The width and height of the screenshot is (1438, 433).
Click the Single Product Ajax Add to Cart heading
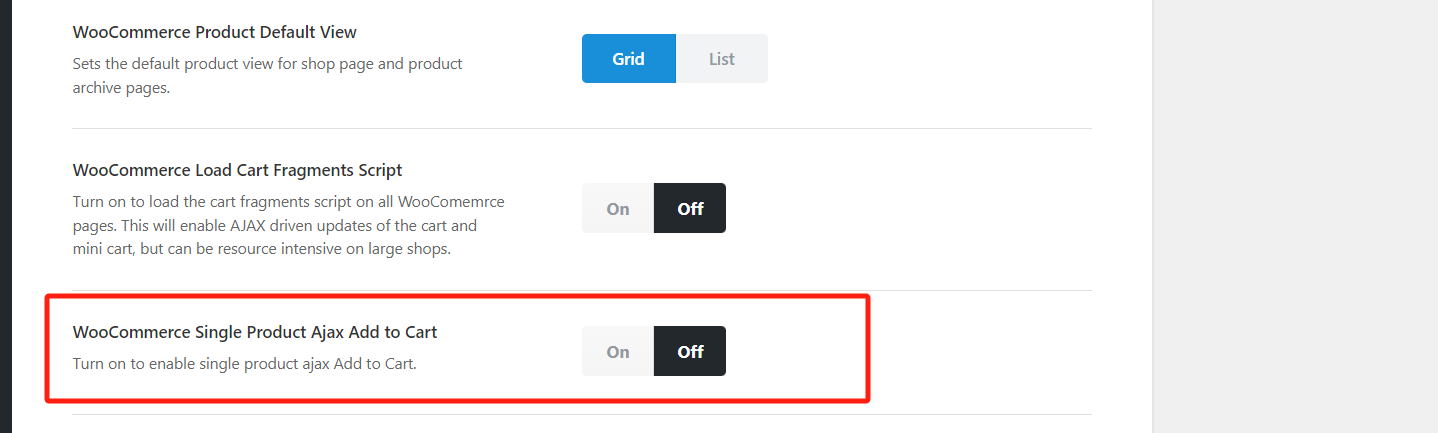[255, 332]
